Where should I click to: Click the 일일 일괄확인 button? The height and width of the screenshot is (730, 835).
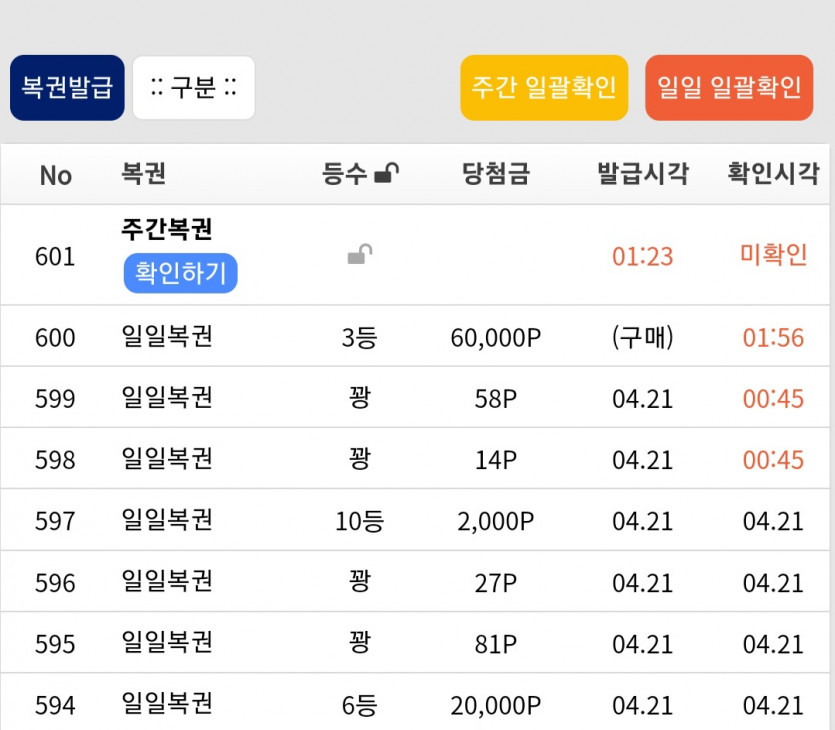[729, 88]
